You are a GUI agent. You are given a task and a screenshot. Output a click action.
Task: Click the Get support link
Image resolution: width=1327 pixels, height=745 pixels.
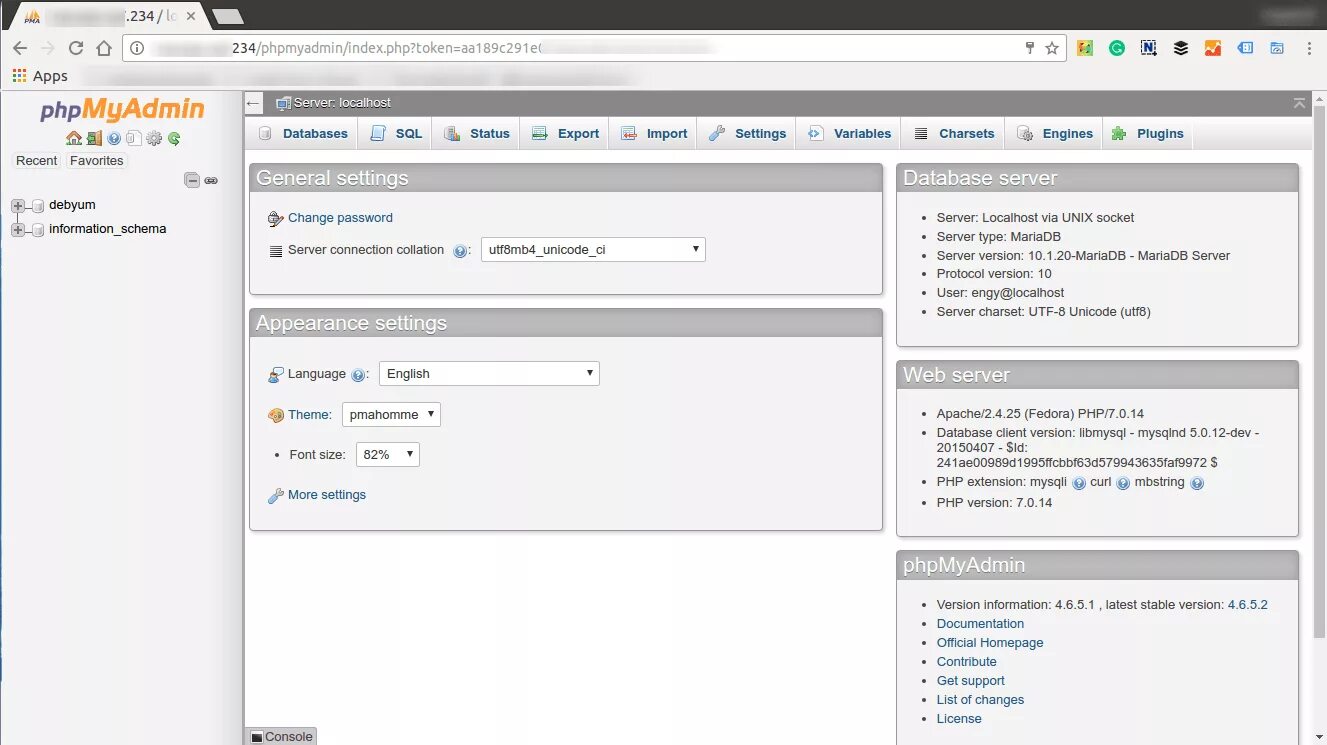pos(971,681)
